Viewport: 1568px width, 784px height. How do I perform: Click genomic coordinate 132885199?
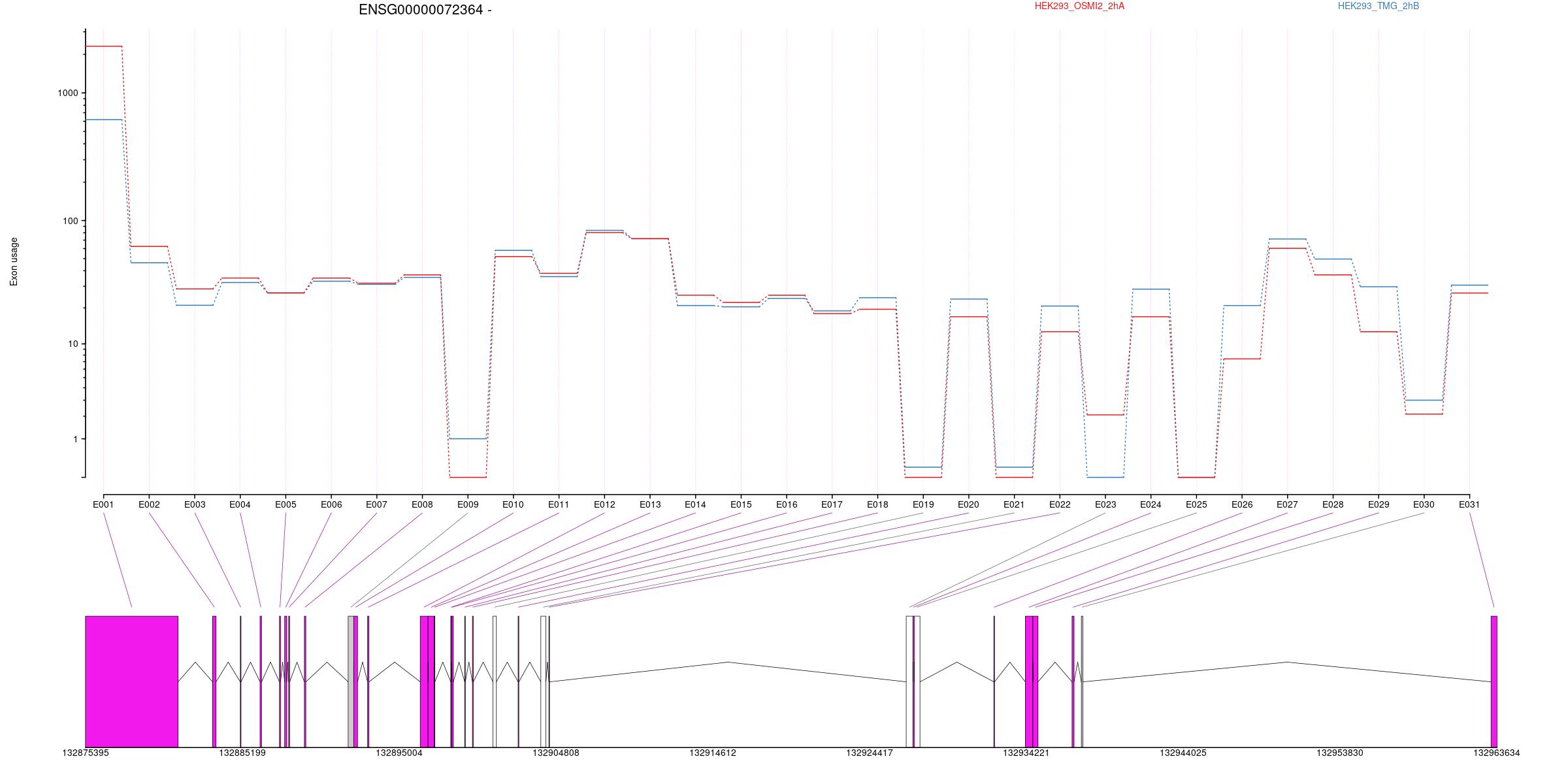coord(242,753)
